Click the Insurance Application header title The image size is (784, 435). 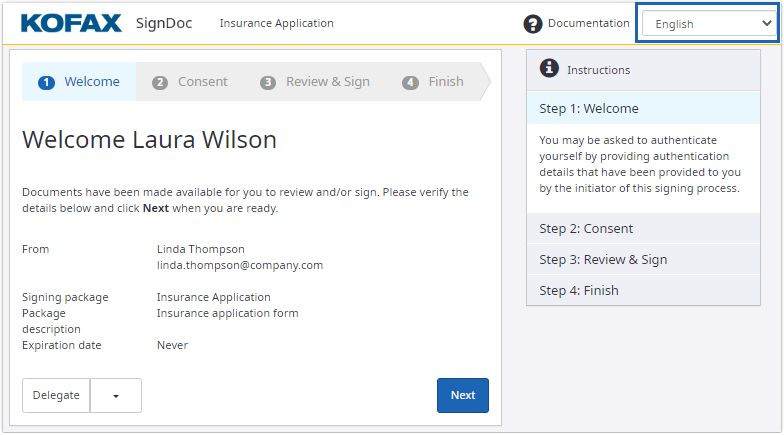[277, 24]
